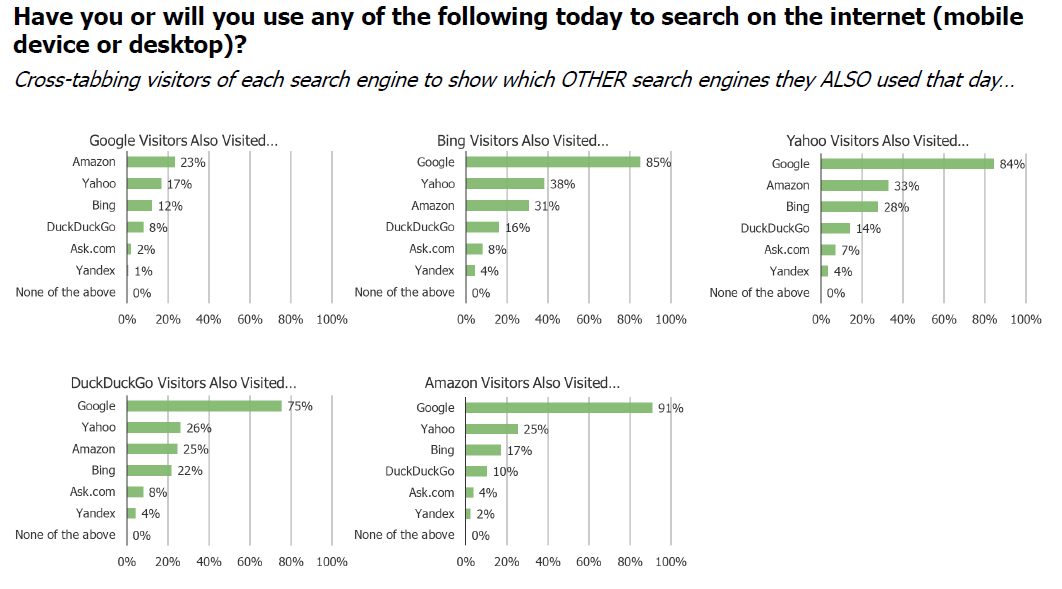Click the Google bar showing 85%
This screenshot has height=589, width=1062.
(553, 162)
